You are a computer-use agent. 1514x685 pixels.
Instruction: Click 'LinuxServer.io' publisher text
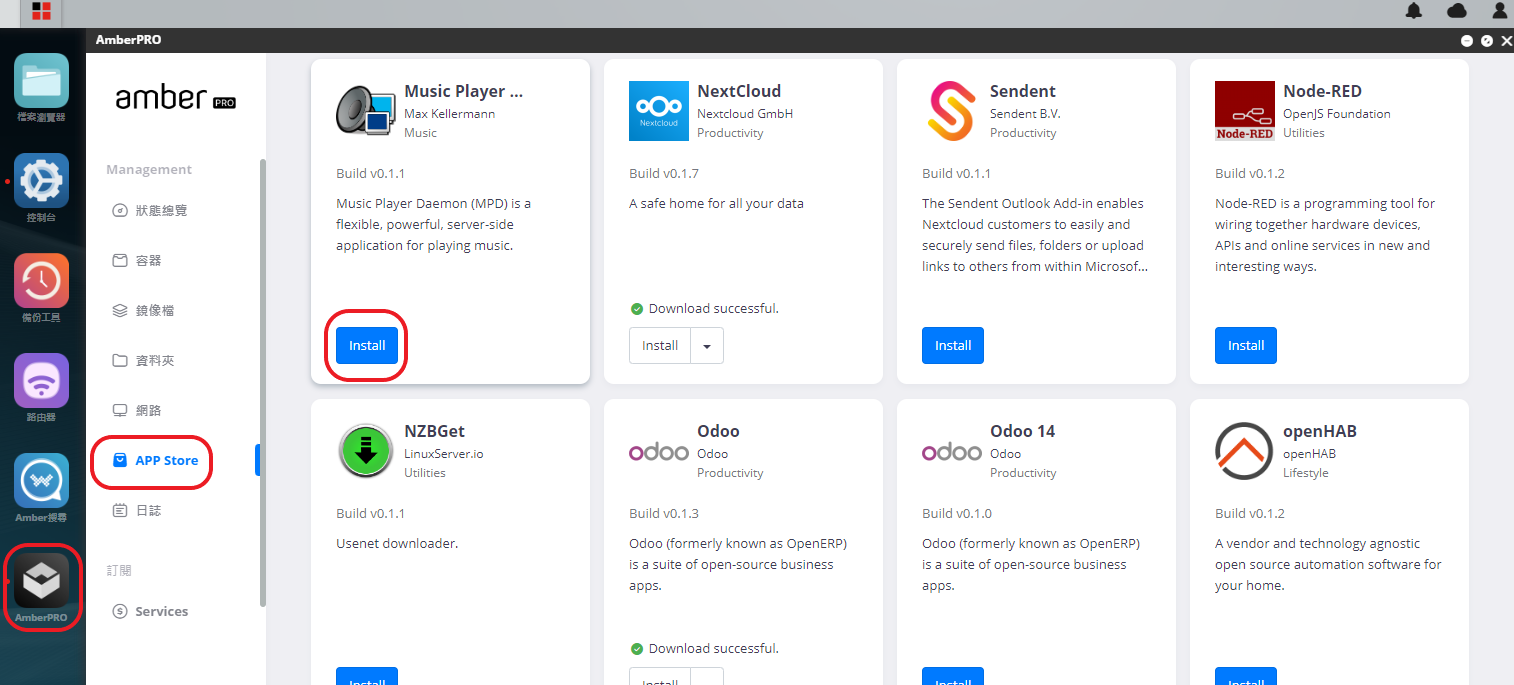coord(443,454)
